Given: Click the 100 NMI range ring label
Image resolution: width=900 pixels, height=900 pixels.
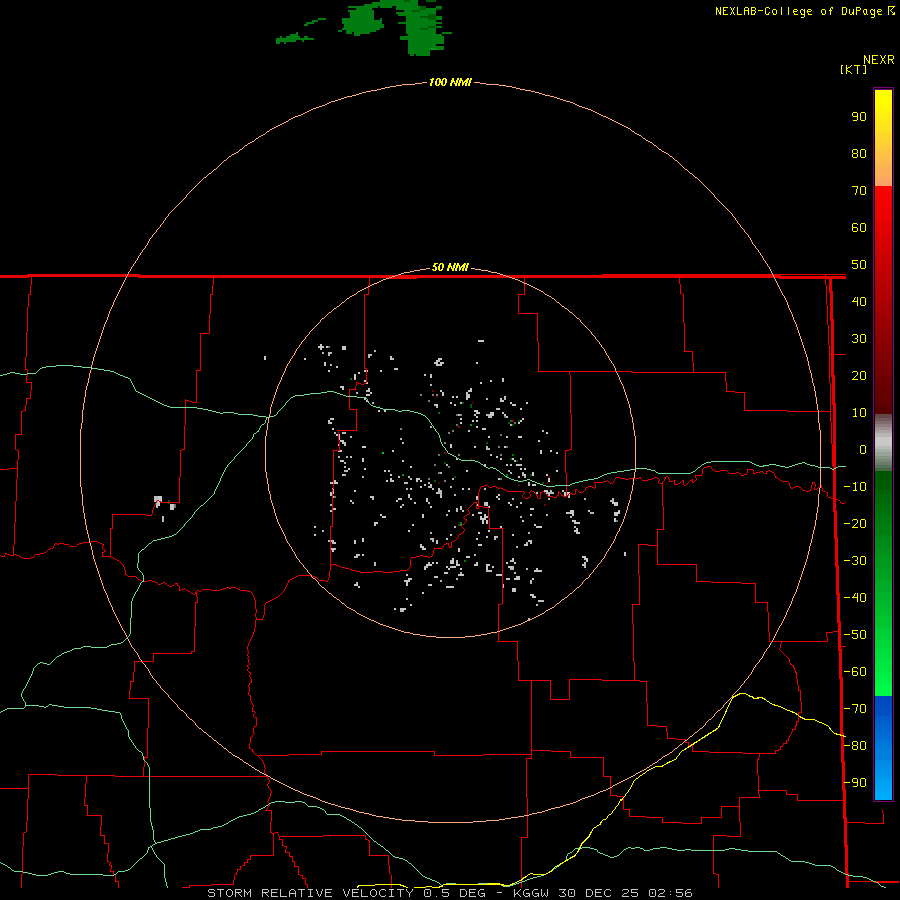Looking at the screenshot, I should (x=450, y=82).
